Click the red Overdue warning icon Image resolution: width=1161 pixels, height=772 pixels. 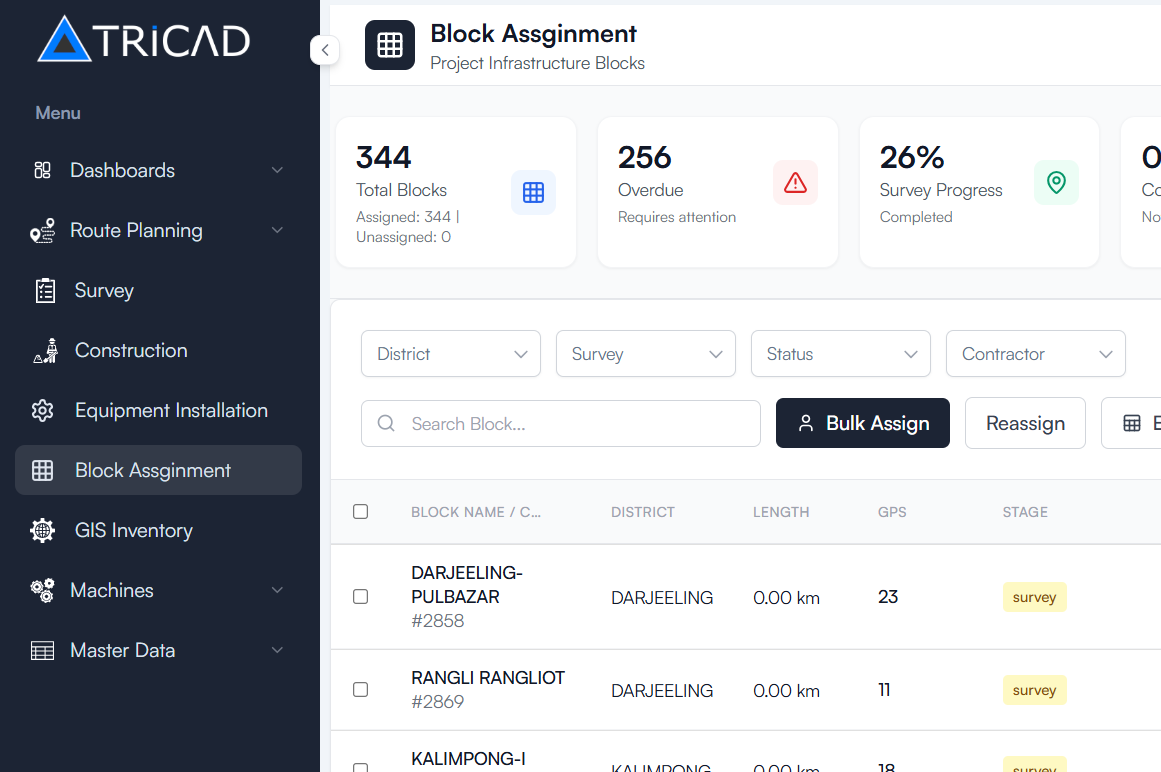795,182
